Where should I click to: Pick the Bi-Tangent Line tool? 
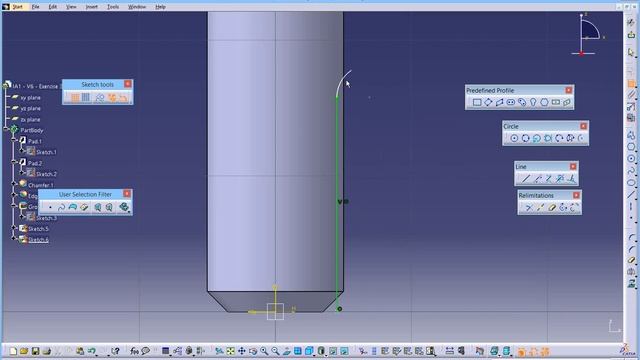549,178
